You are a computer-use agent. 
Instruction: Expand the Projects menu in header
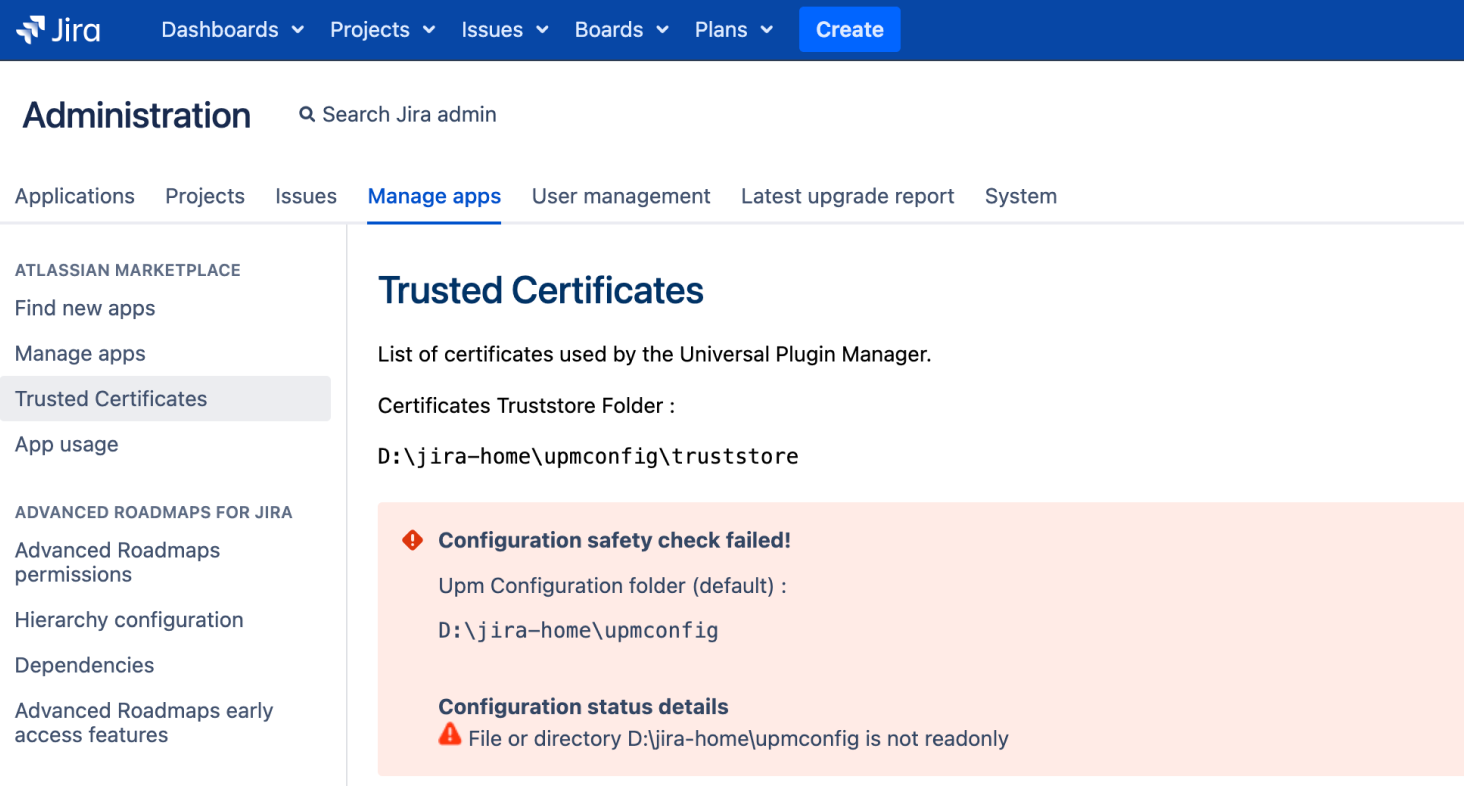pyautogui.click(x=382, y=30)
